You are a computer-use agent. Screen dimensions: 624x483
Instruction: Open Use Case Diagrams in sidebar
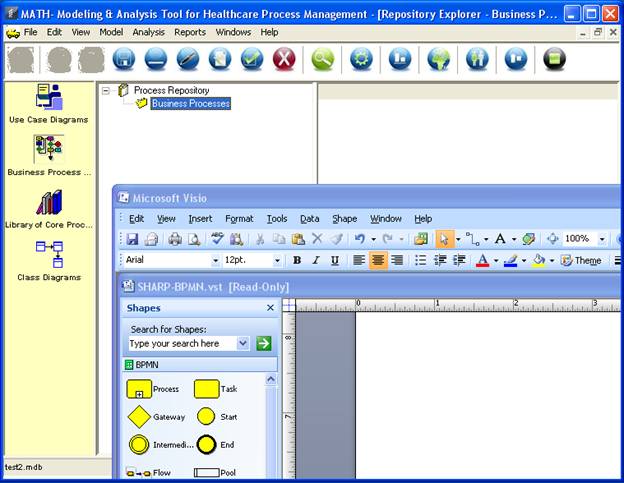(48, 99)
